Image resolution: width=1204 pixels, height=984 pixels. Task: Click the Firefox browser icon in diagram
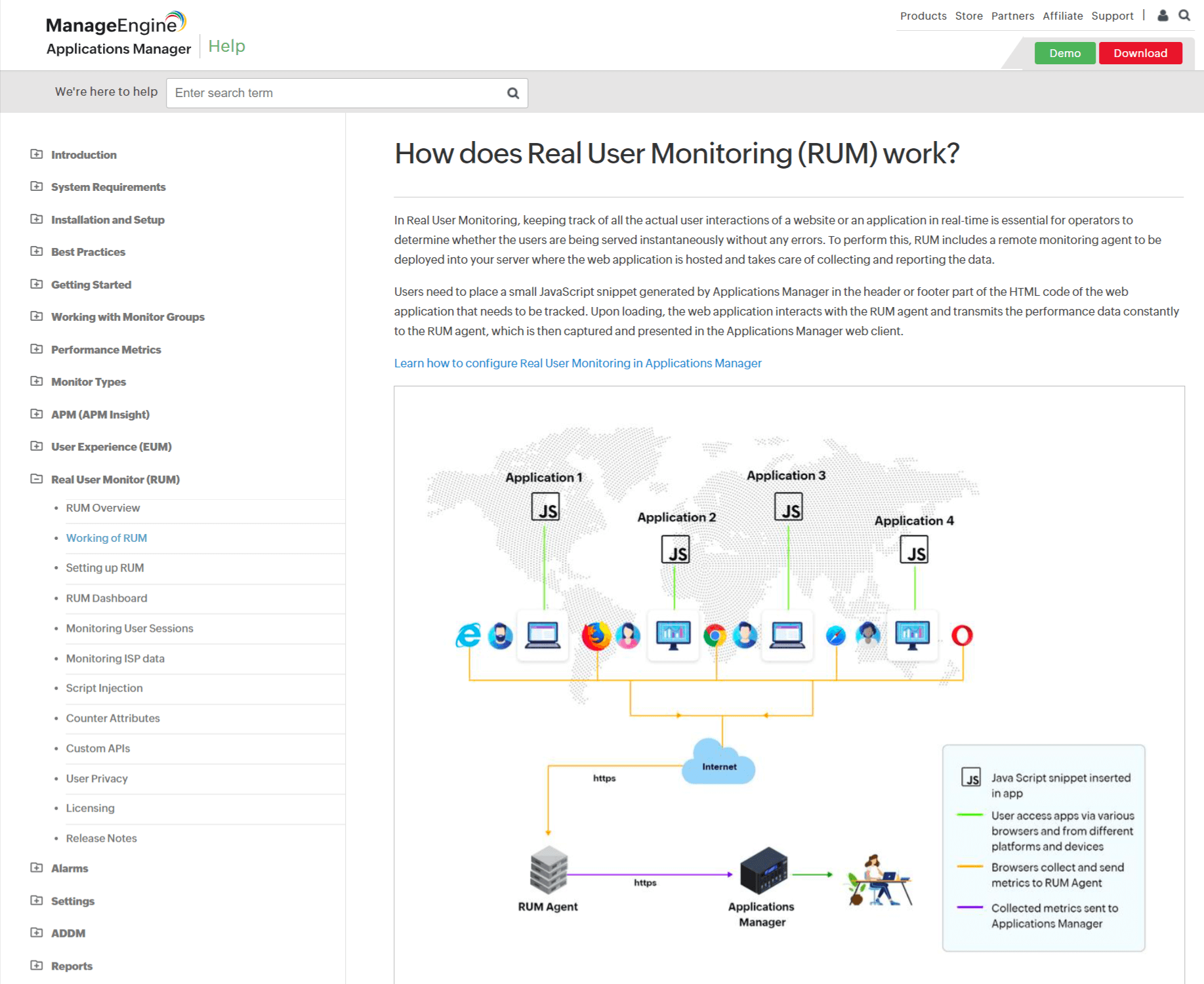pos(596,636)
